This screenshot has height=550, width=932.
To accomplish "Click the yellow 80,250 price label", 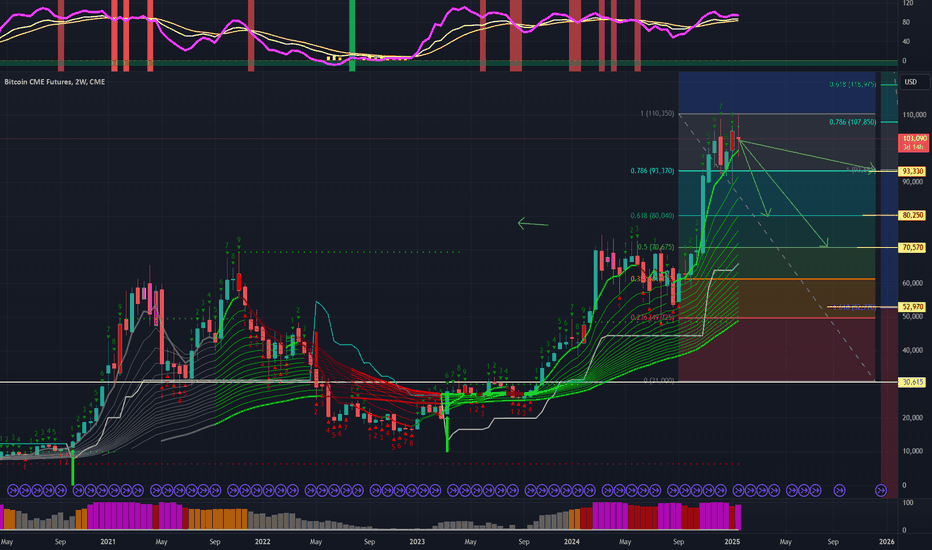I will pyautogui.click(x=913, y=215).
